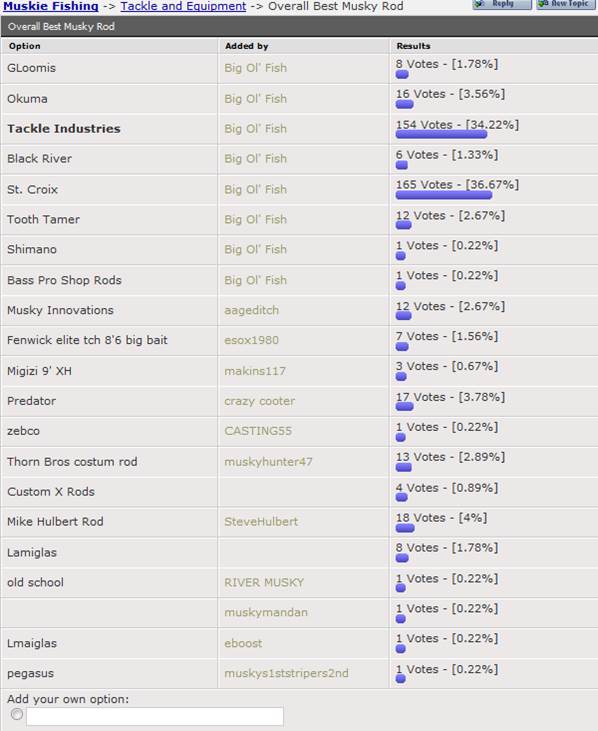Click the New Topic button
Image resolution: width=598 pixels, height=731 pixels.
(x=567, y=4)
